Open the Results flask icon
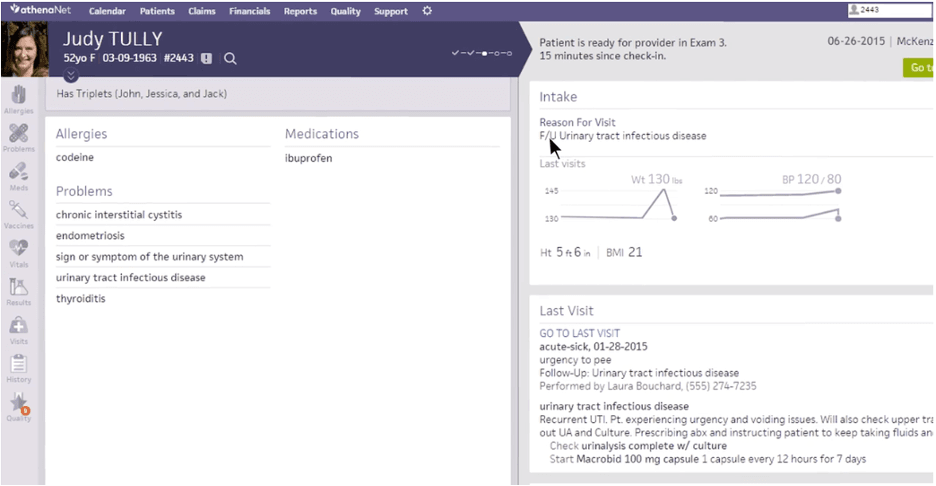The width and height of the screenshot is (936, 486). (18, 288)
